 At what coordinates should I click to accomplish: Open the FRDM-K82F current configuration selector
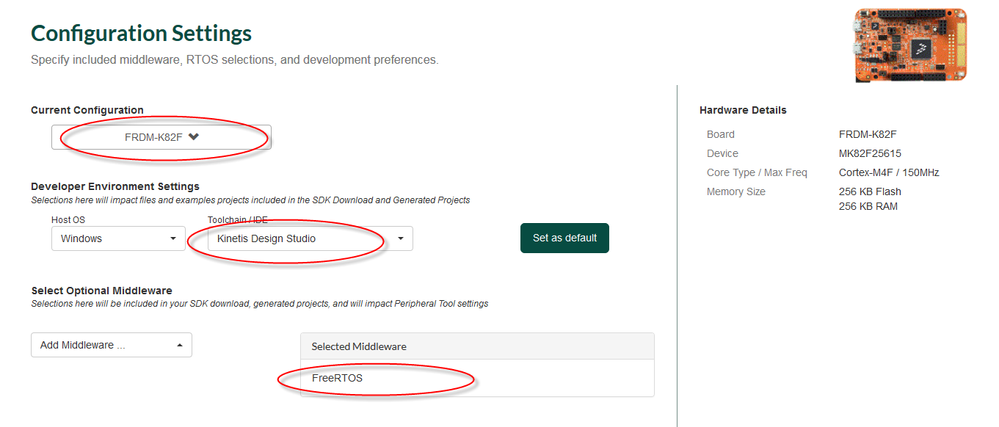(161, 137)
